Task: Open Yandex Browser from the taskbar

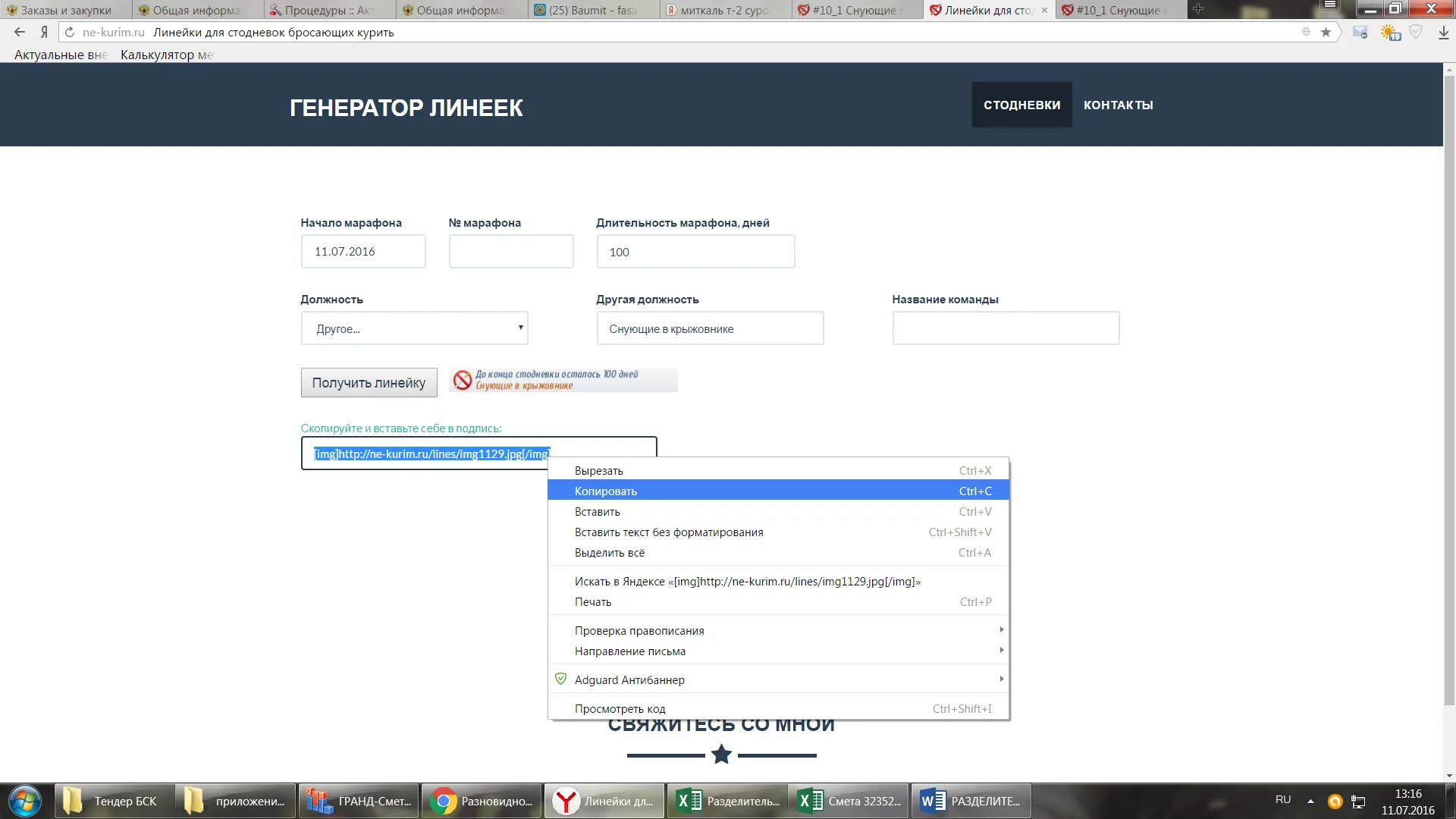Action: coord(604,801)
